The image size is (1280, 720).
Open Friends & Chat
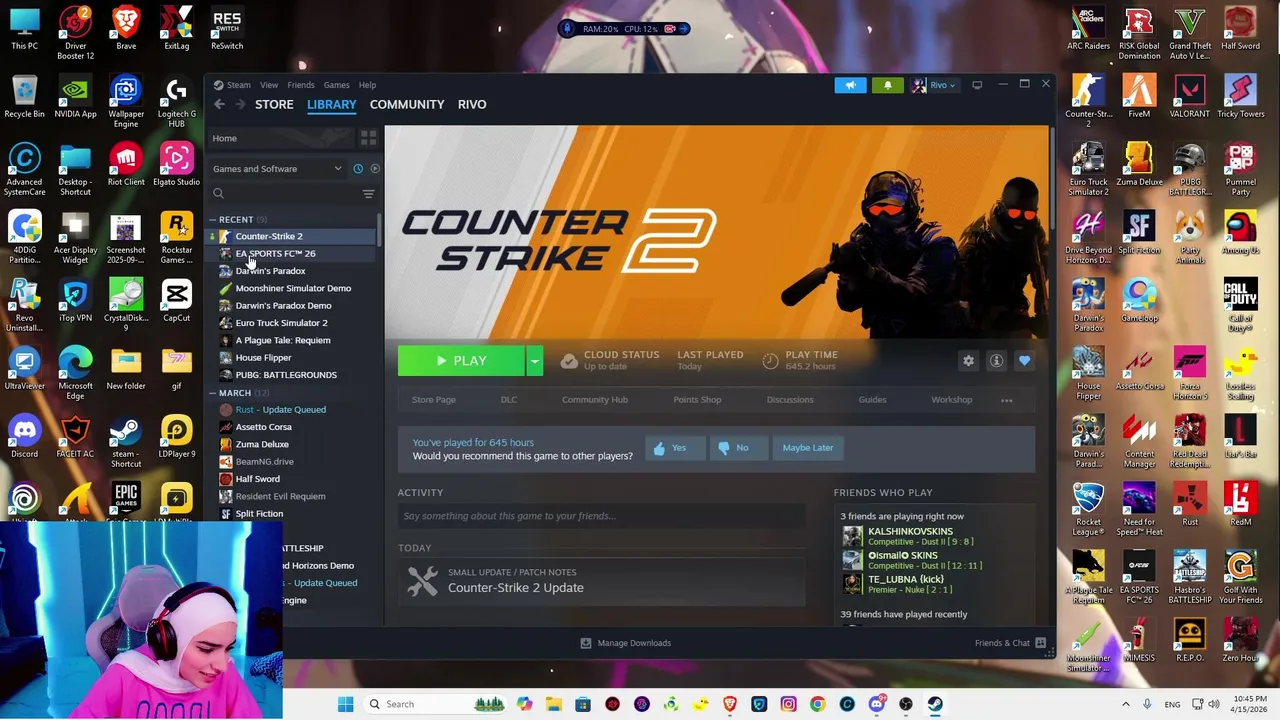pyautogui.click(x=1010, y=643)
